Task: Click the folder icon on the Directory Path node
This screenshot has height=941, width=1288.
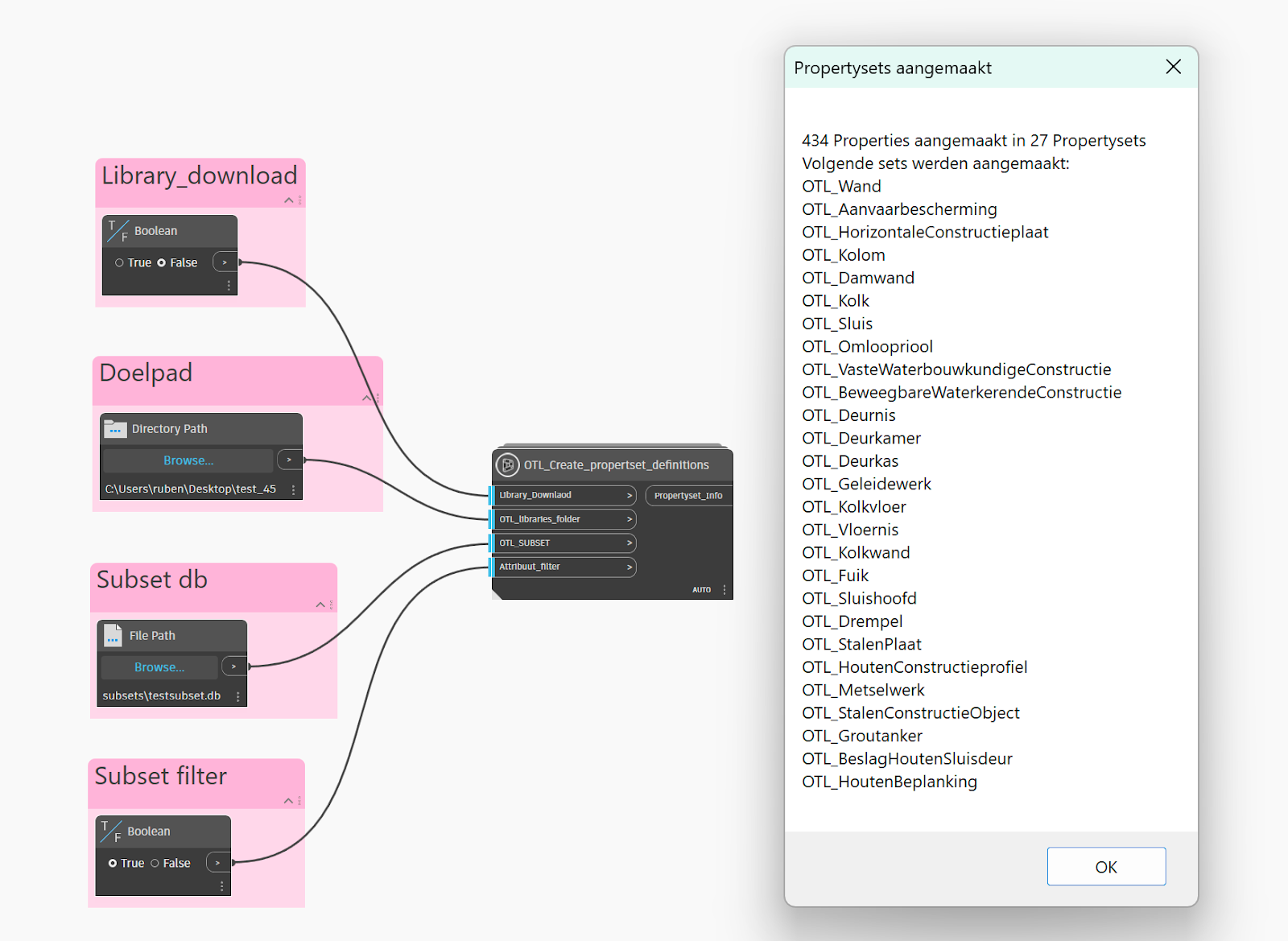Action: tap(115, 428)
